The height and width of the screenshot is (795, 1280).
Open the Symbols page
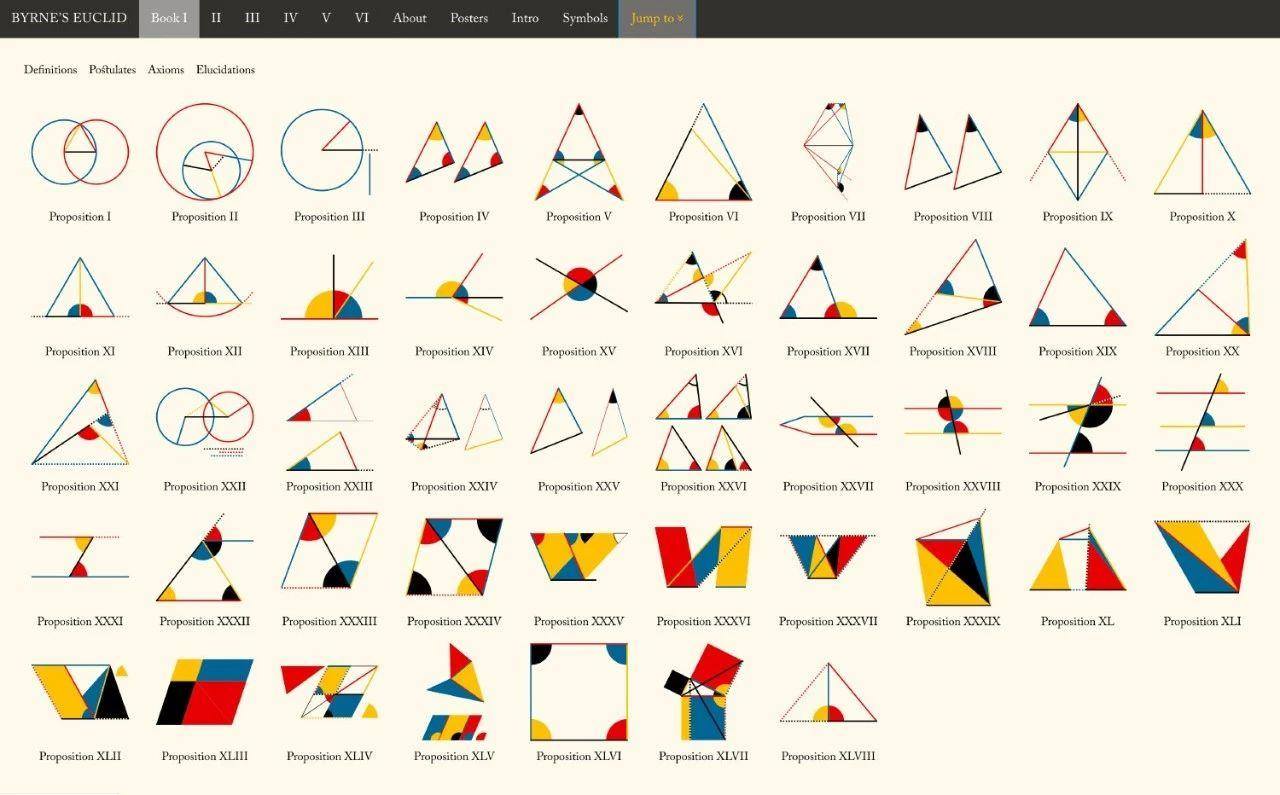point(585,18)
